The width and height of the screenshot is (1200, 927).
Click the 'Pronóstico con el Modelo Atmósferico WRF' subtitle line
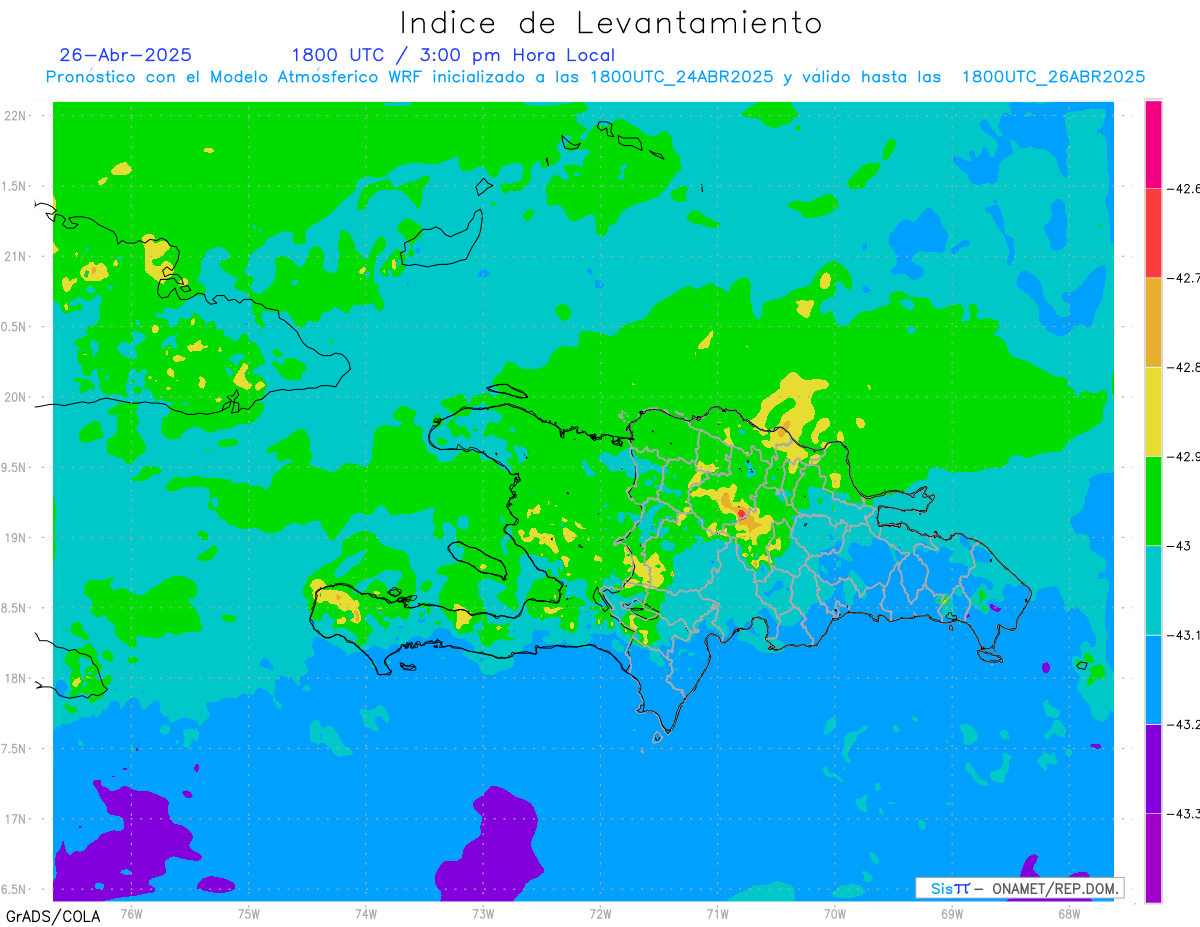(x=595, y=77)
